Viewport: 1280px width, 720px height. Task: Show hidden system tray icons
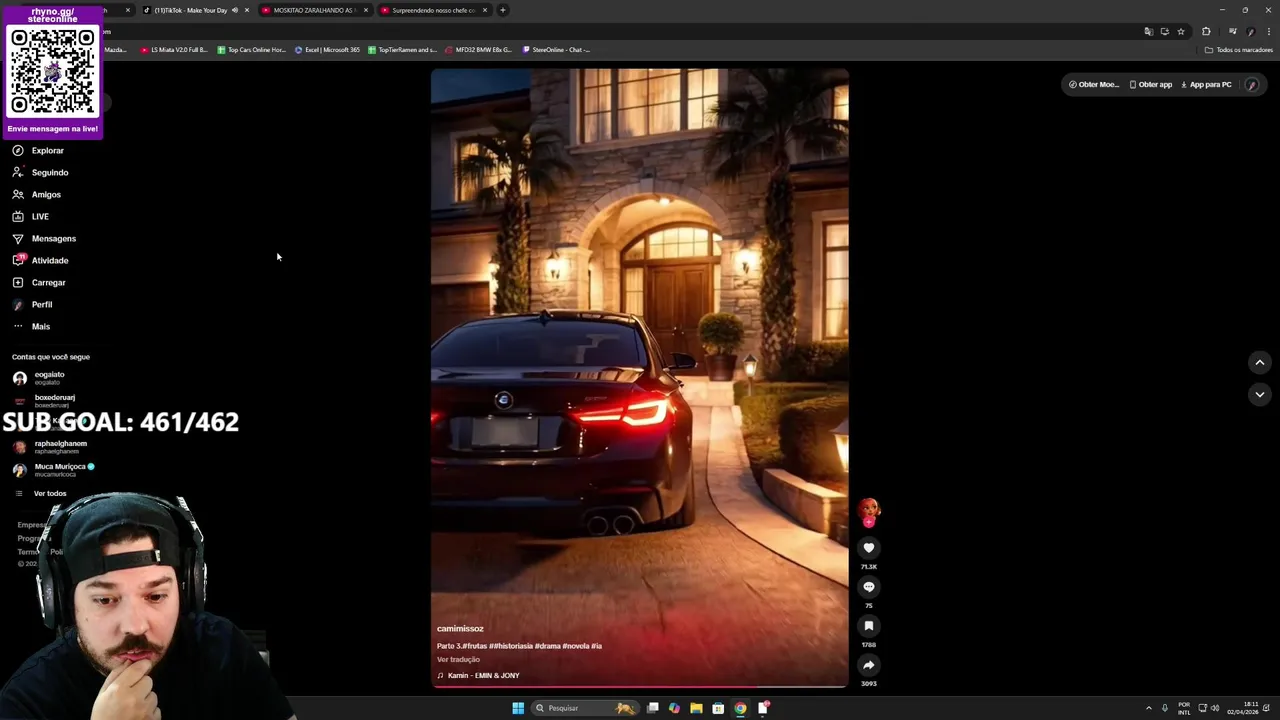pos(1148,708)
